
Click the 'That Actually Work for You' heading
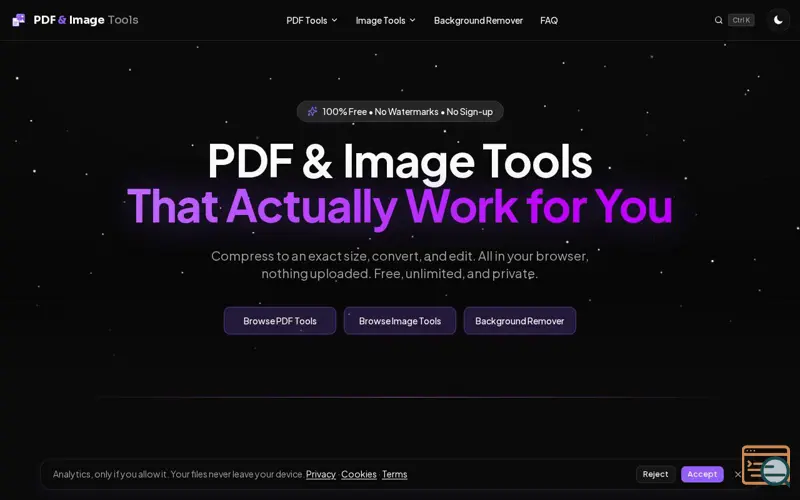point(400,206)
